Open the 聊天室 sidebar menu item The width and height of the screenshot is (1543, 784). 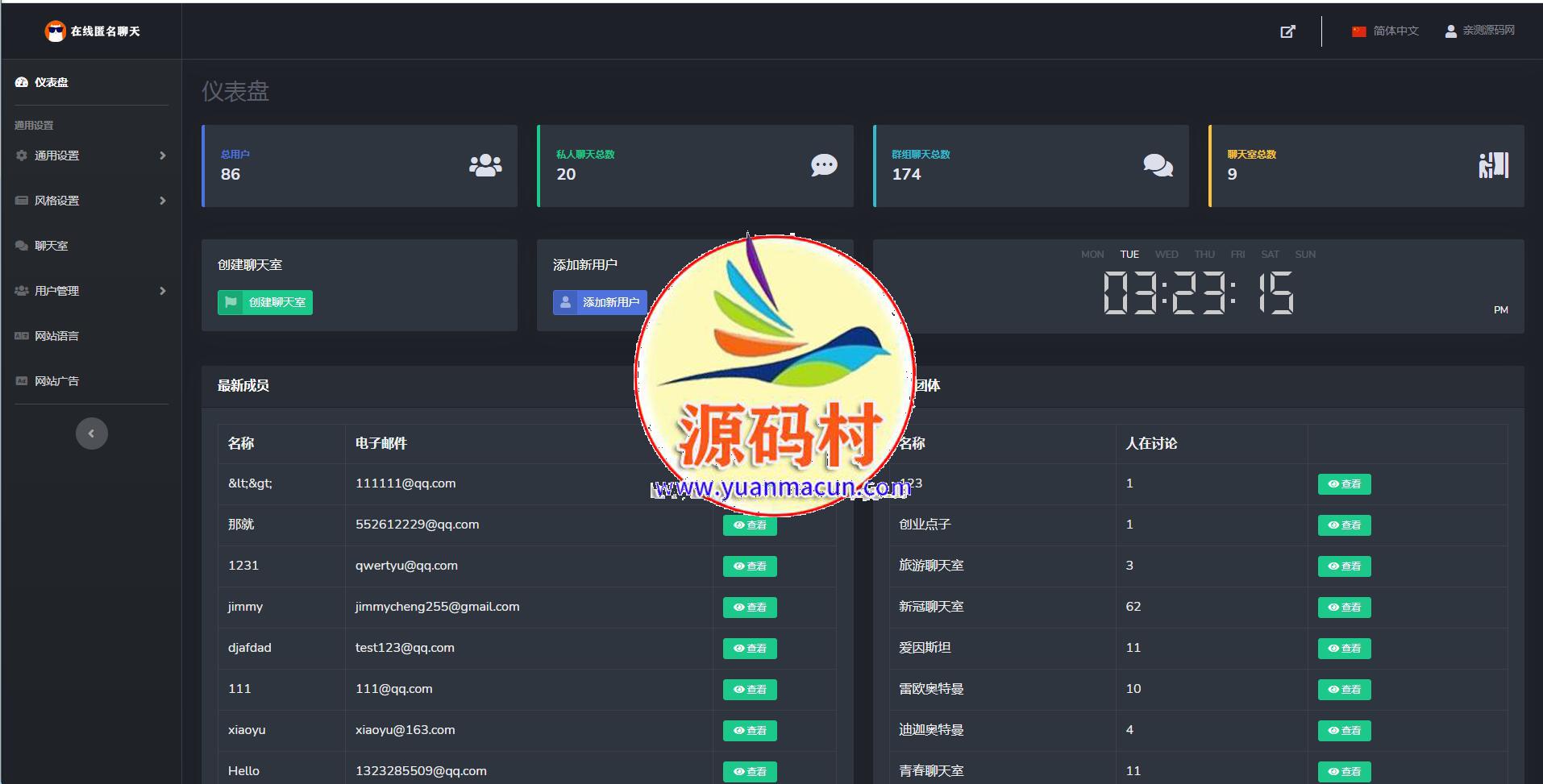pyautogui.click(x=52, y=246)
